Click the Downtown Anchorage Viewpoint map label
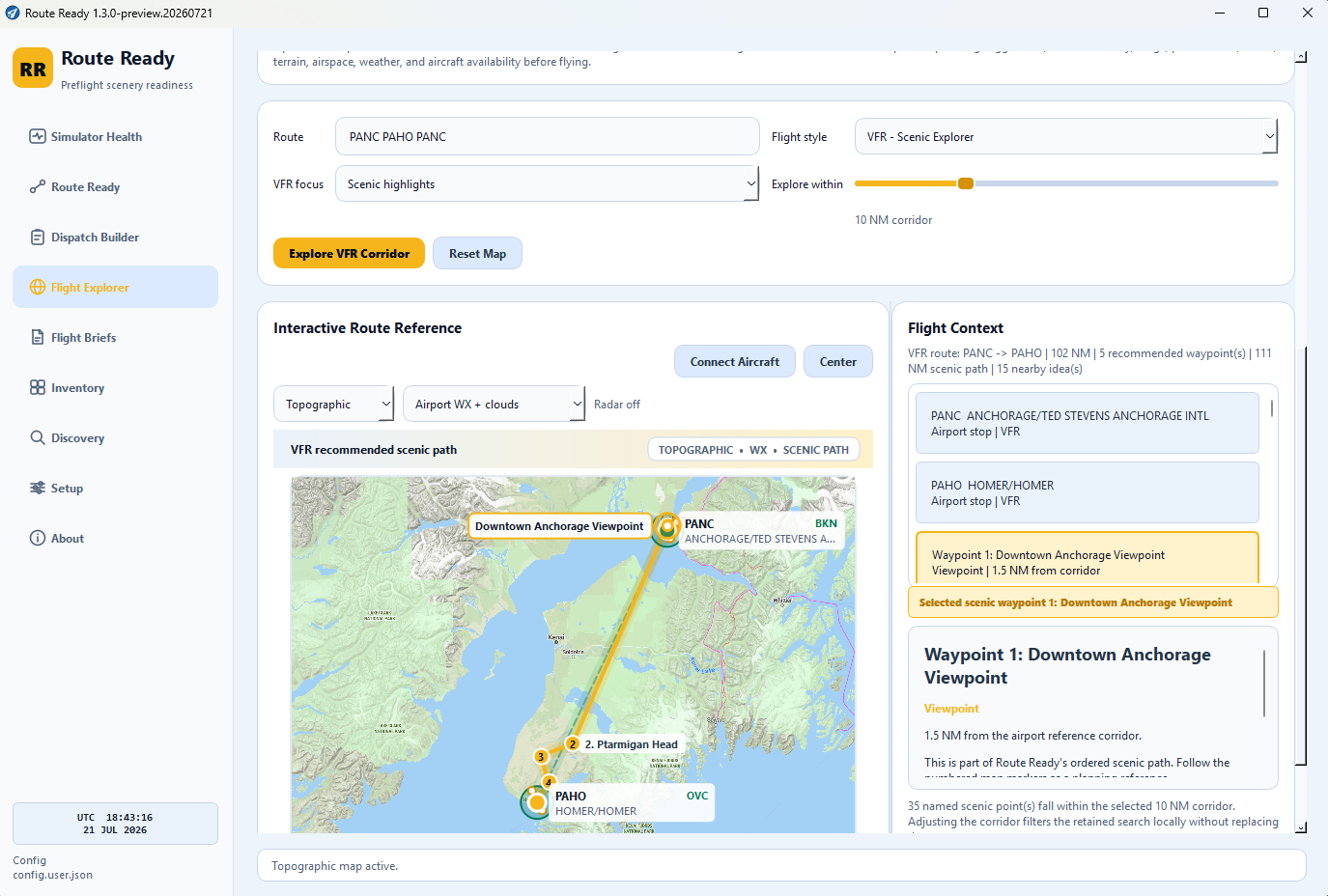 (x=559, y=526)
